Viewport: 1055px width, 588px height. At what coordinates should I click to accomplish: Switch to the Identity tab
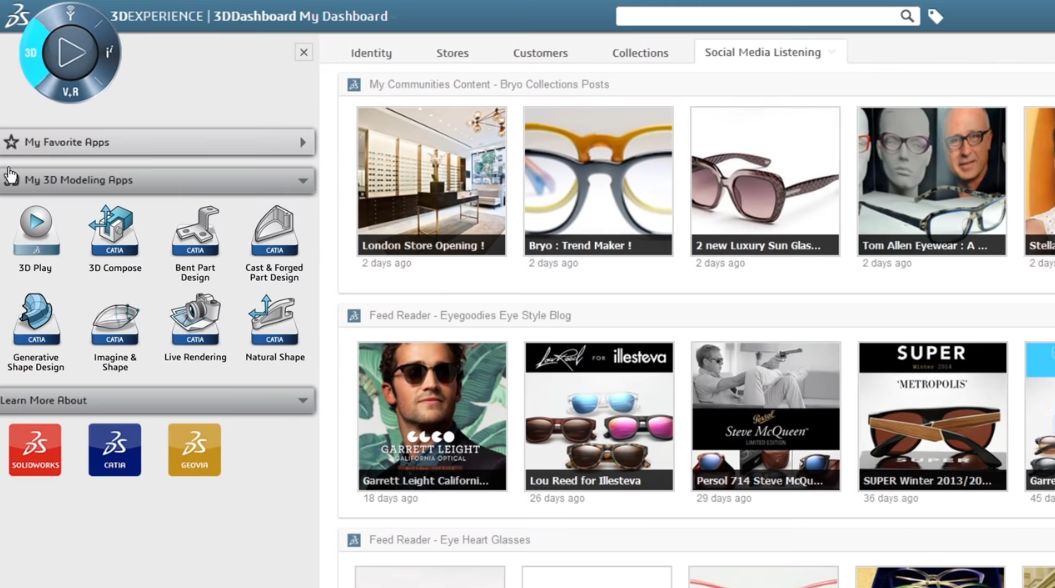click(371, 53)
